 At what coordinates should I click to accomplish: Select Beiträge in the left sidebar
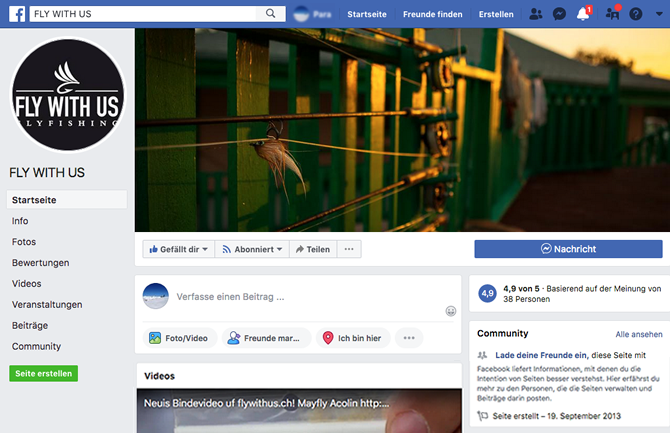coord(30,326)
